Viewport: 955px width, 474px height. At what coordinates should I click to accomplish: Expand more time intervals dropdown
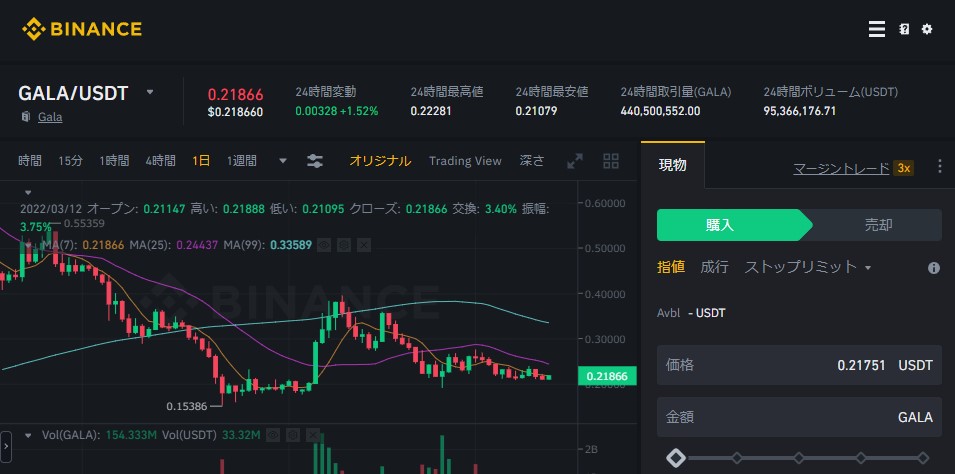[283, 161]
